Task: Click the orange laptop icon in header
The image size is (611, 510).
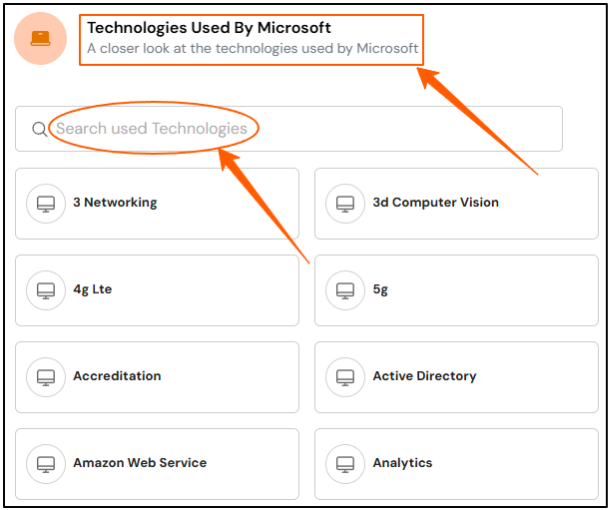Action: pos(41,38)
